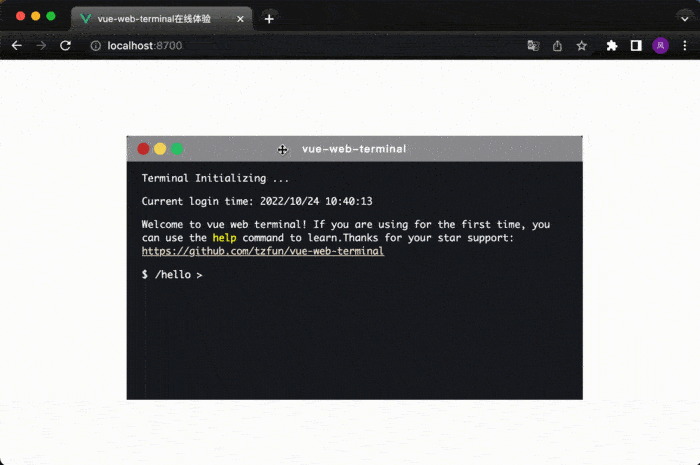The width and height of the screenshot is (700, 465).
Task: Open the Chrome three-dot menu
Action: (684, 46)
